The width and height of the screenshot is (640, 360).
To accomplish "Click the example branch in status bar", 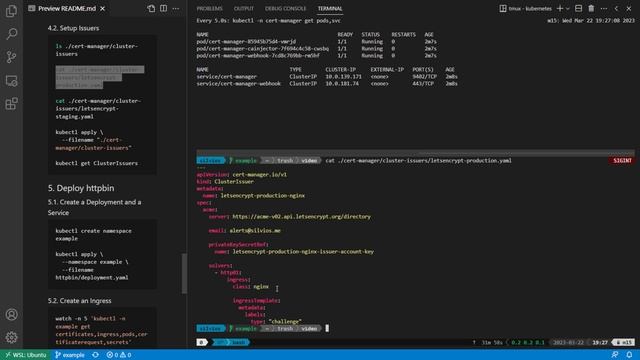I will (69, 355).
